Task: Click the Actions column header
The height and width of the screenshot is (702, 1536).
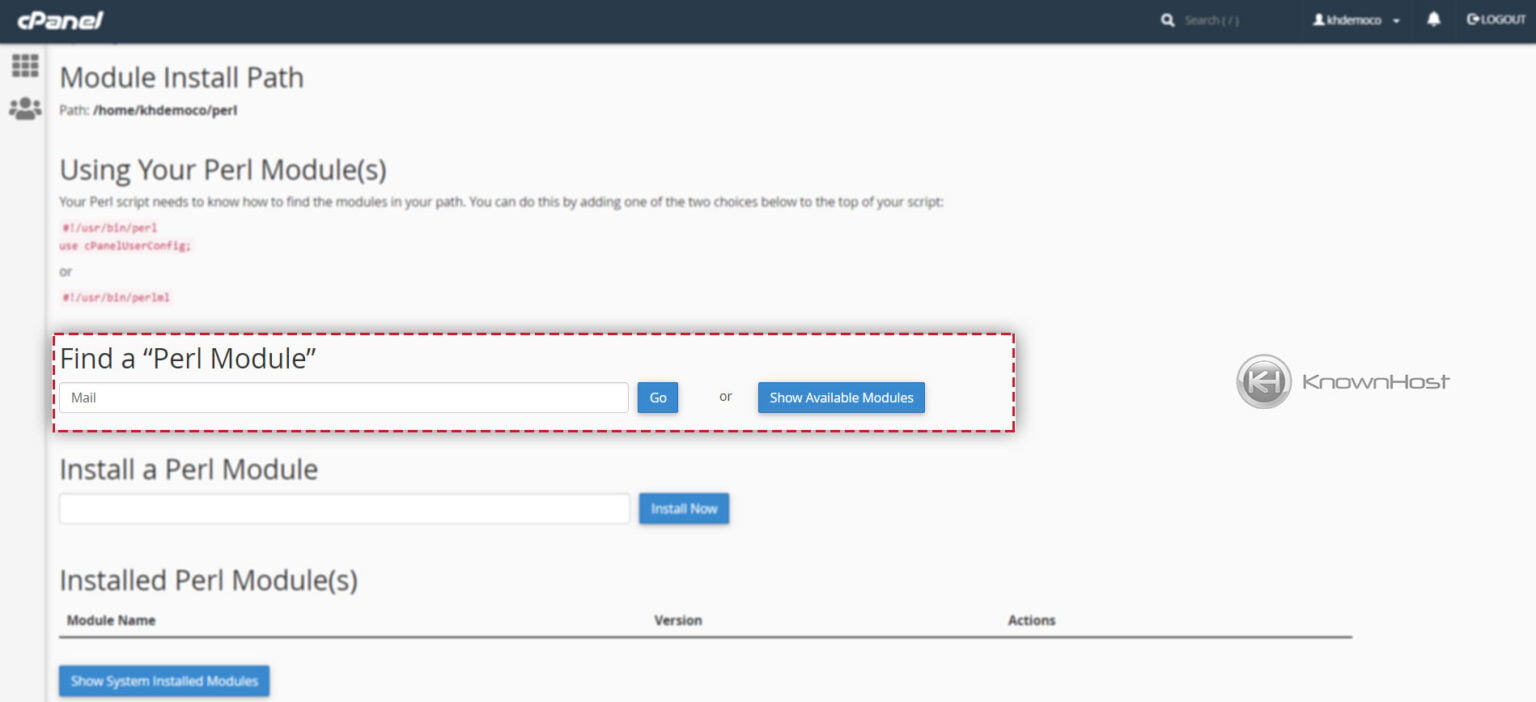Action: pyautogui.click(x=1031, y=620)
